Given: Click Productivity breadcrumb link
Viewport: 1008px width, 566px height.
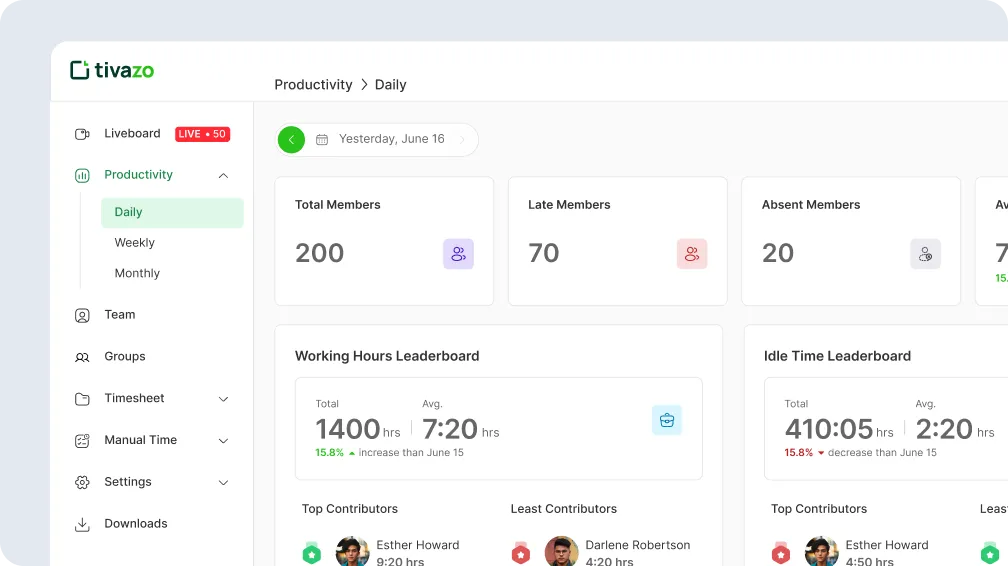Looking at the screenshot, I should (x=313, y=85).
